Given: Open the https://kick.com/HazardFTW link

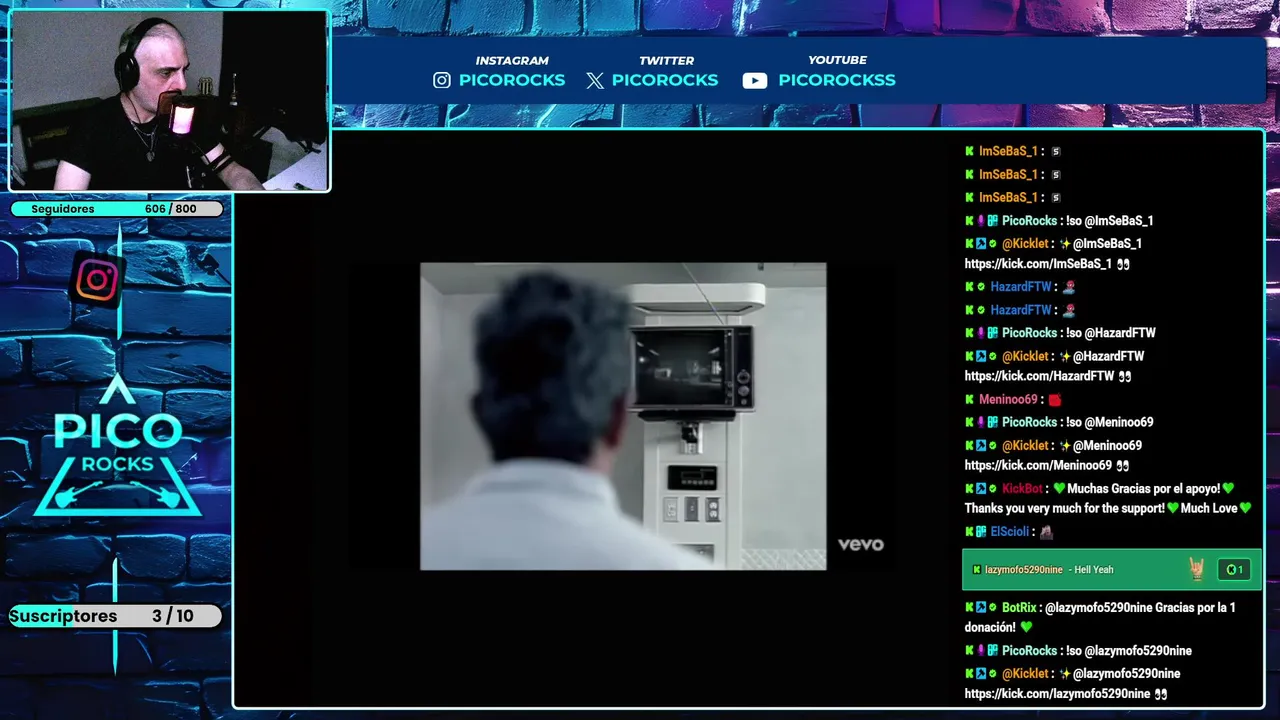Looking at the screenshot, I should 1039,376.
